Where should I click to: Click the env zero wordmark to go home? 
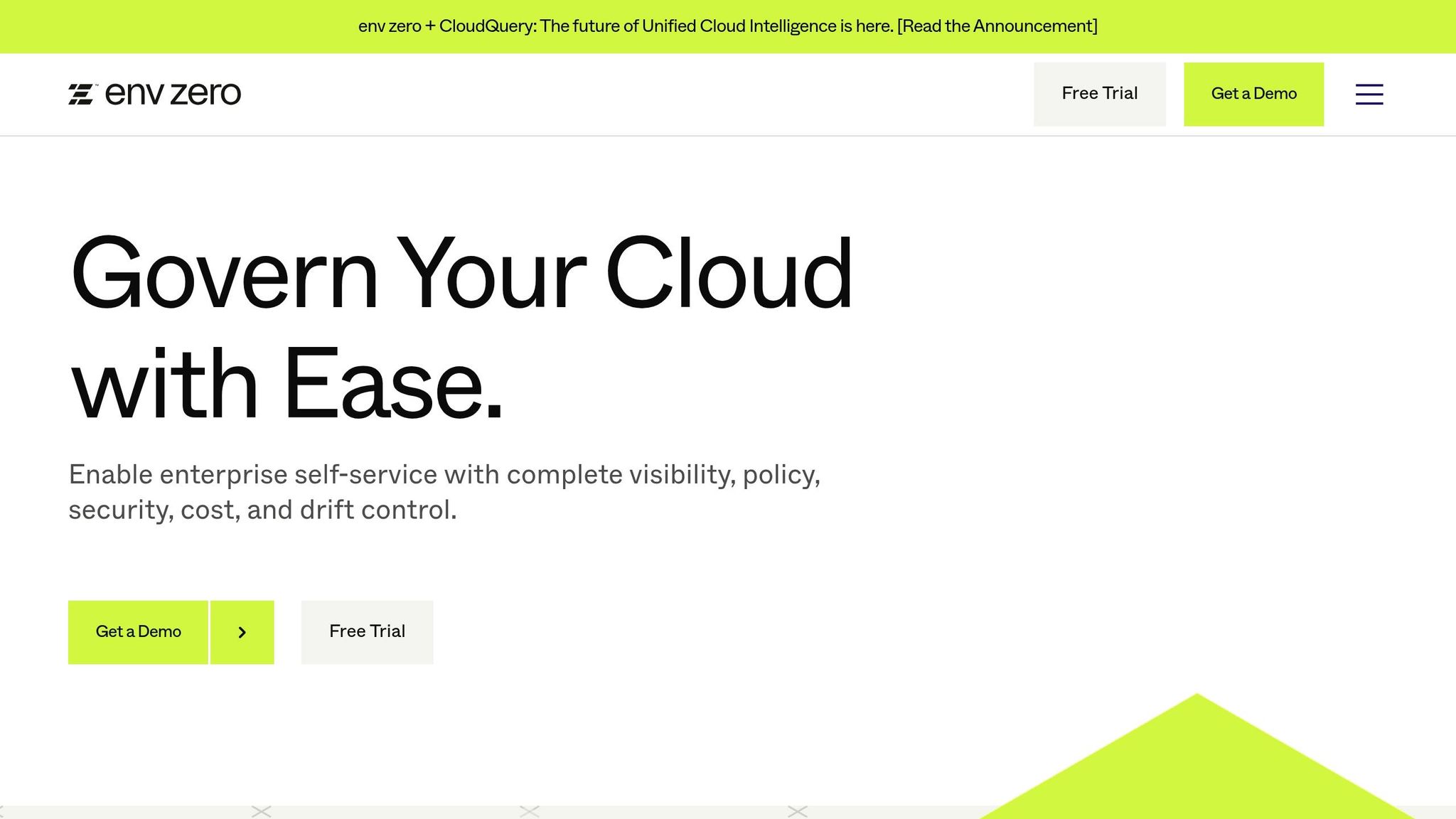173,94
